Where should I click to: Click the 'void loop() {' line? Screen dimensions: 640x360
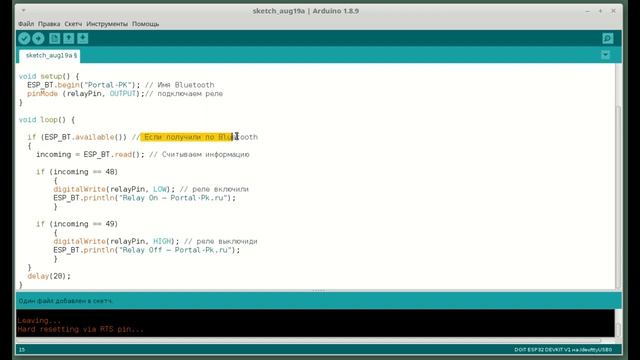tap(47, 120)
